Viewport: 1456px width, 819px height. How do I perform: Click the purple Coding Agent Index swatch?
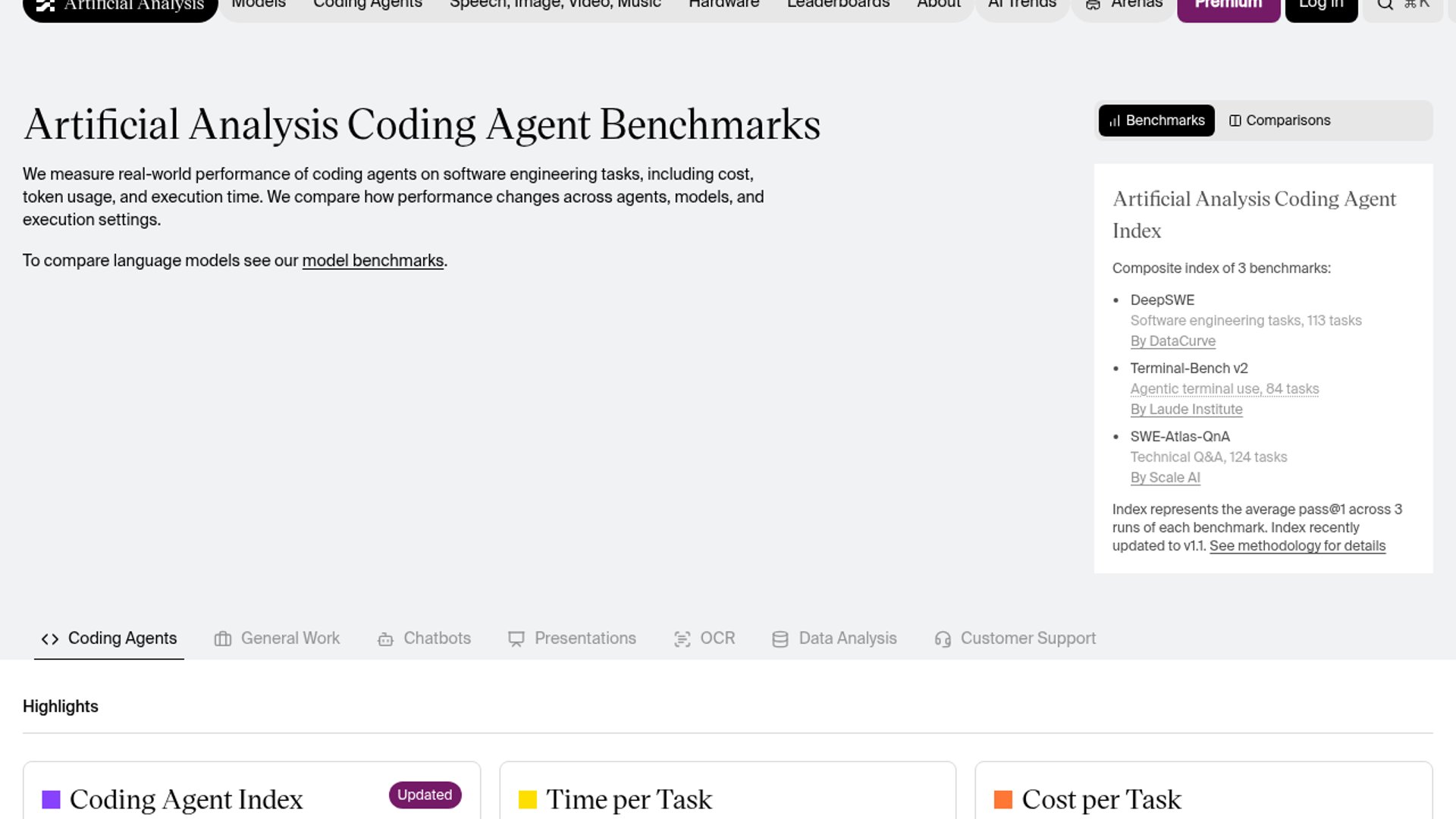coord(51,800)
